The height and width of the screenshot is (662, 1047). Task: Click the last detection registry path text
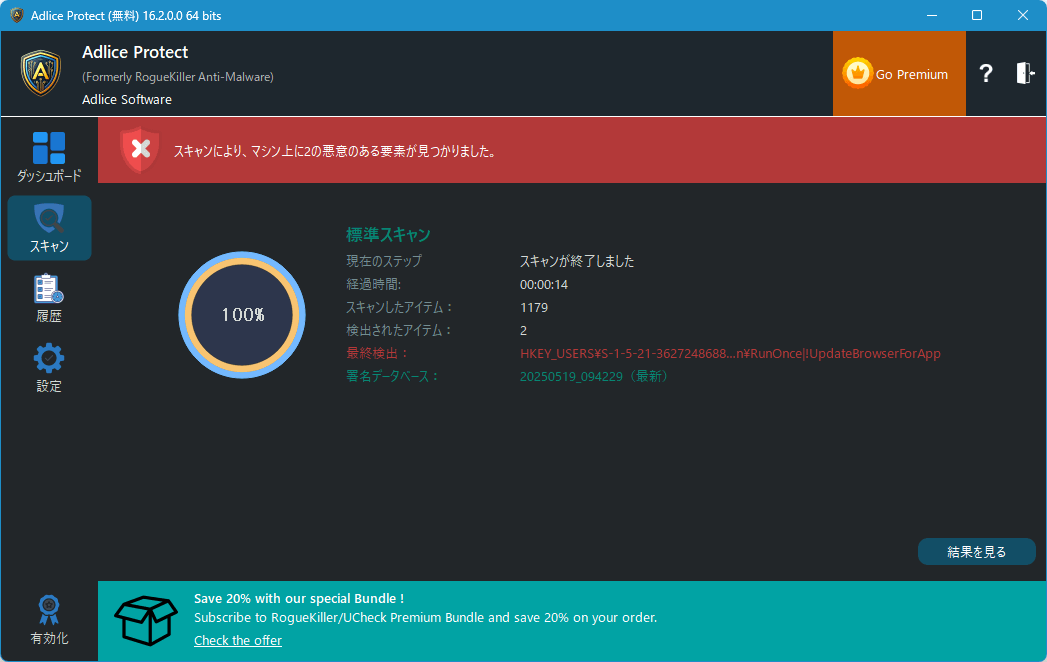point(730,353)
